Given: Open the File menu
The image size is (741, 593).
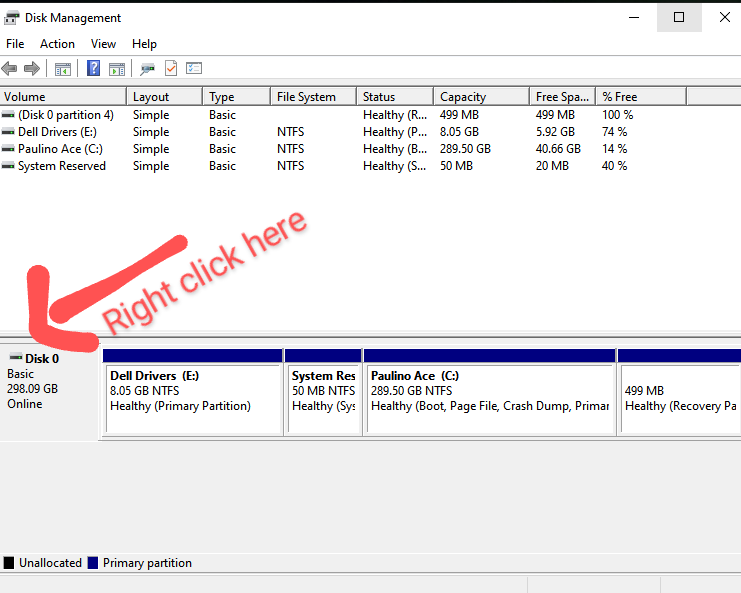Looking at the screenshot, I should point(15,44).
